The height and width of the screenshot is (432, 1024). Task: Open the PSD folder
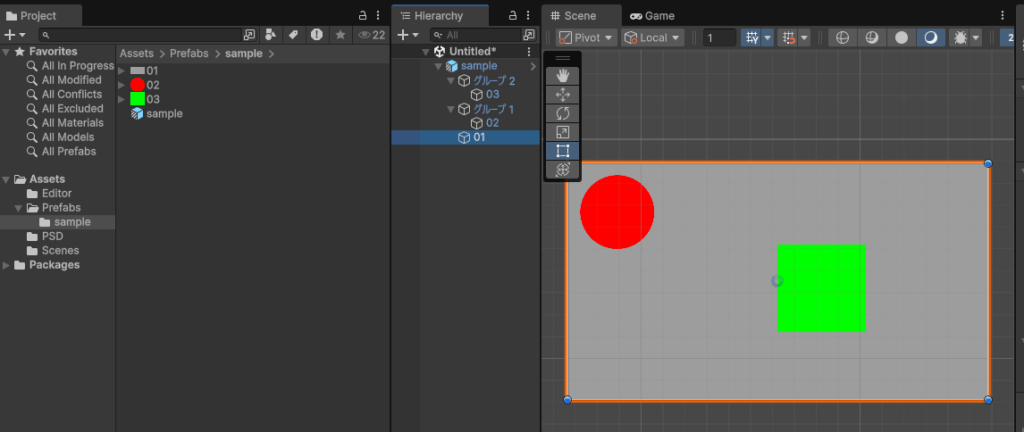coord(52,236)
